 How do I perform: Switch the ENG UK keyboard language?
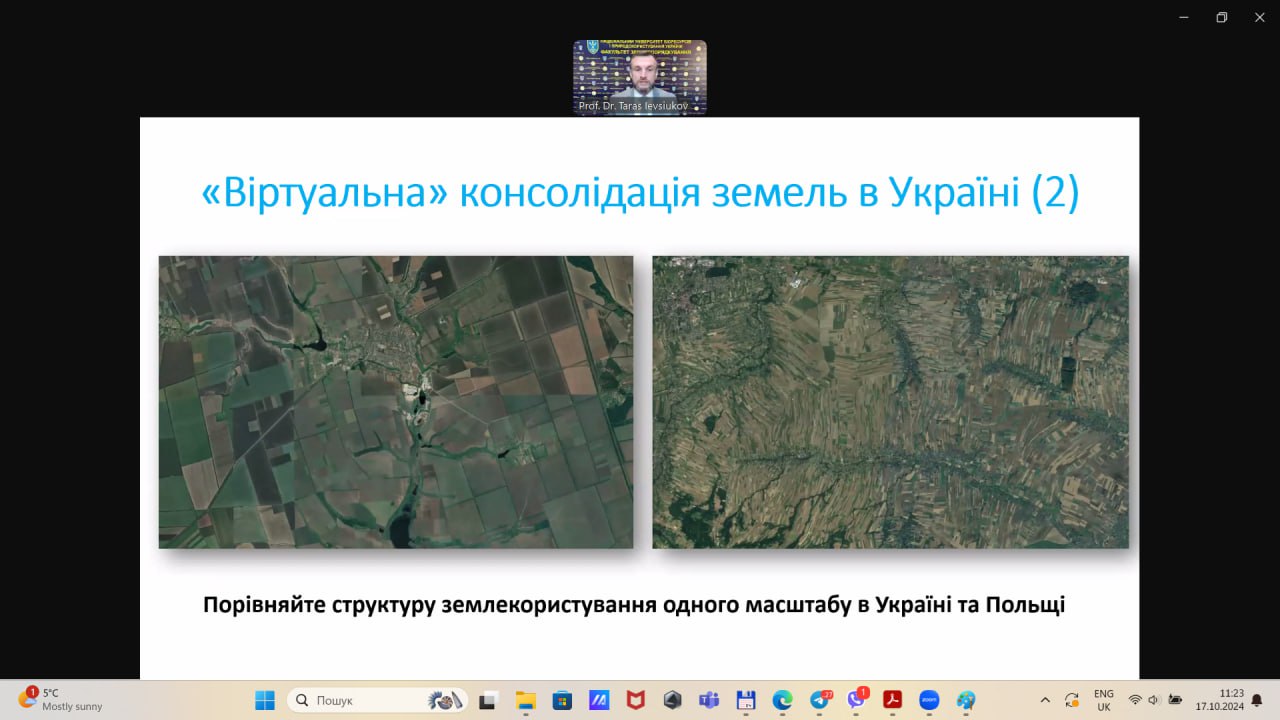click(x=1103, y=700)
